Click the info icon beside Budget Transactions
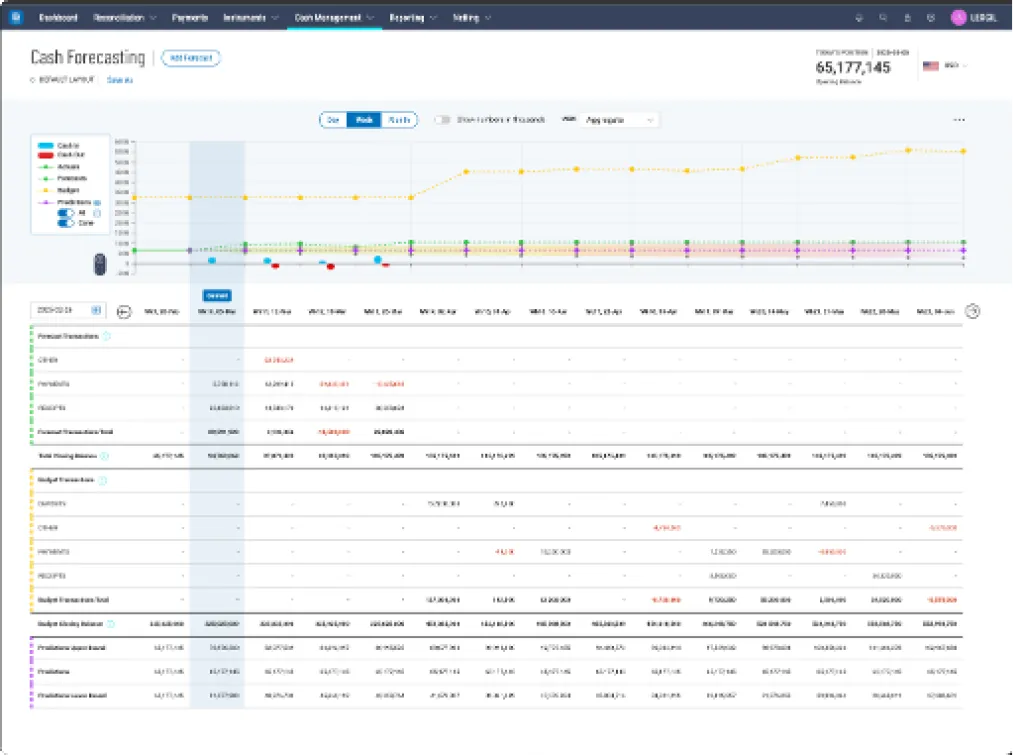The image size is (1020, 755). coord(103,480)
